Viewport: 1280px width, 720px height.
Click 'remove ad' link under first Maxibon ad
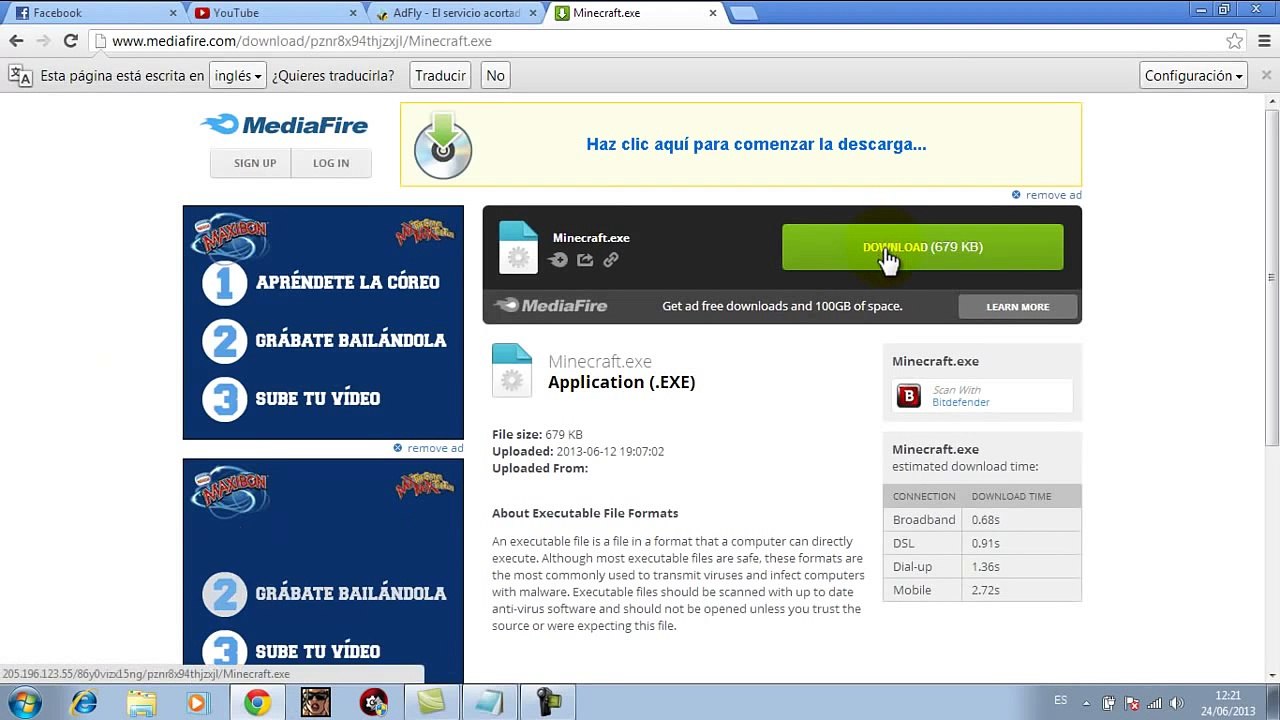pos(435,448)
